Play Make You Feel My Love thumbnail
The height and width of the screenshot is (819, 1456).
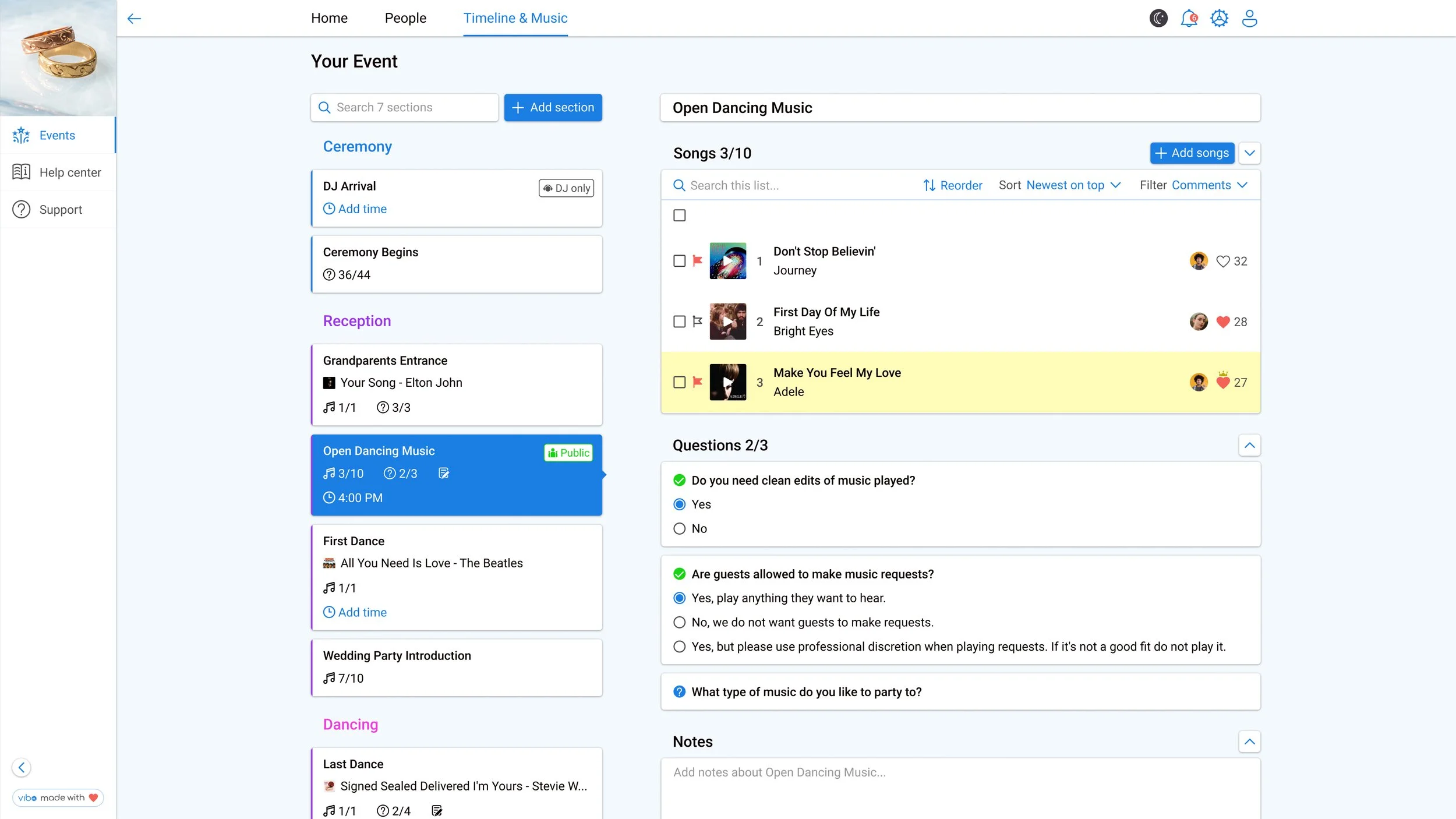pyautogui.click(x=727, y=382)
